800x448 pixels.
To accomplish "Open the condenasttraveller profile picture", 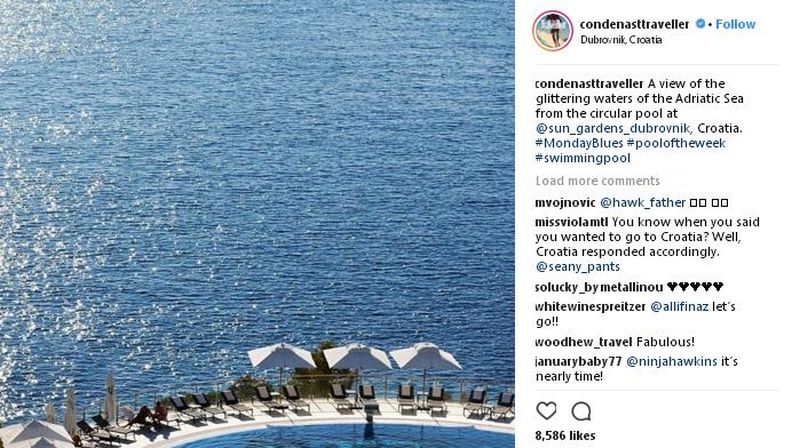I will (x=553, y=31).
